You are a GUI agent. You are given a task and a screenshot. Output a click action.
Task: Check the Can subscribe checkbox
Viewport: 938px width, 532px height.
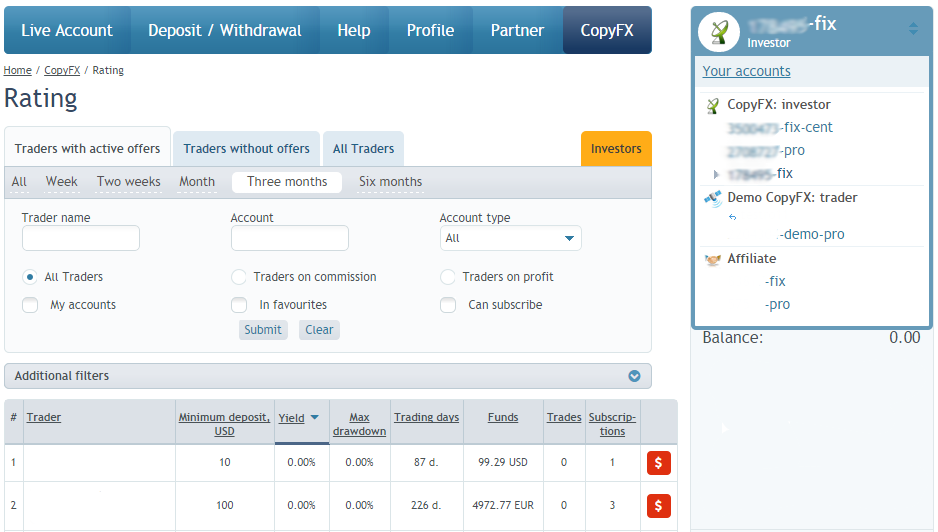click(x=447, y=305)
